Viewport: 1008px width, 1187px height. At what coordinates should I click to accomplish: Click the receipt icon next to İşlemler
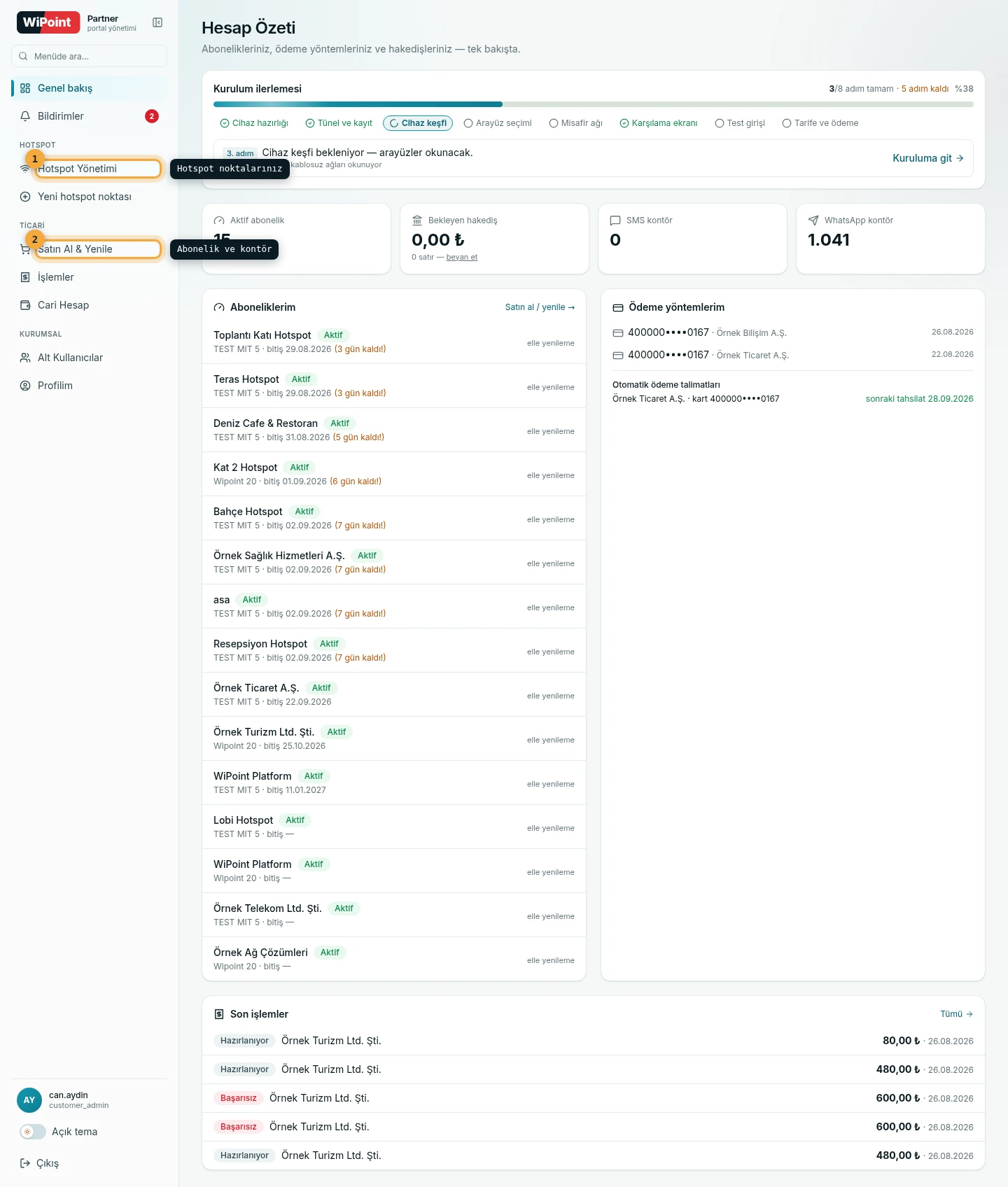click(x=25, y=277)
